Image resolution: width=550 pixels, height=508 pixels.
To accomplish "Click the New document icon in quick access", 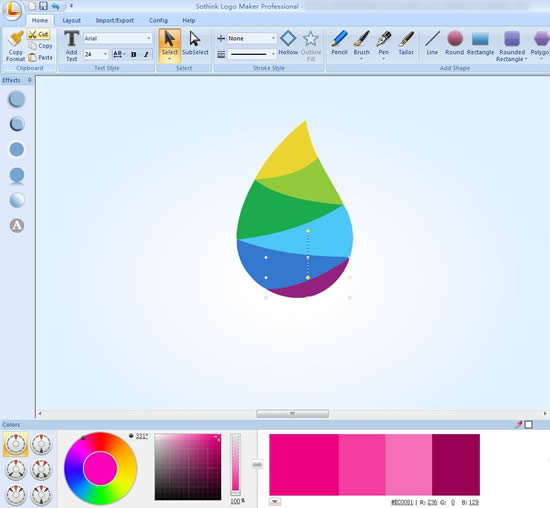I will point(32,6).
